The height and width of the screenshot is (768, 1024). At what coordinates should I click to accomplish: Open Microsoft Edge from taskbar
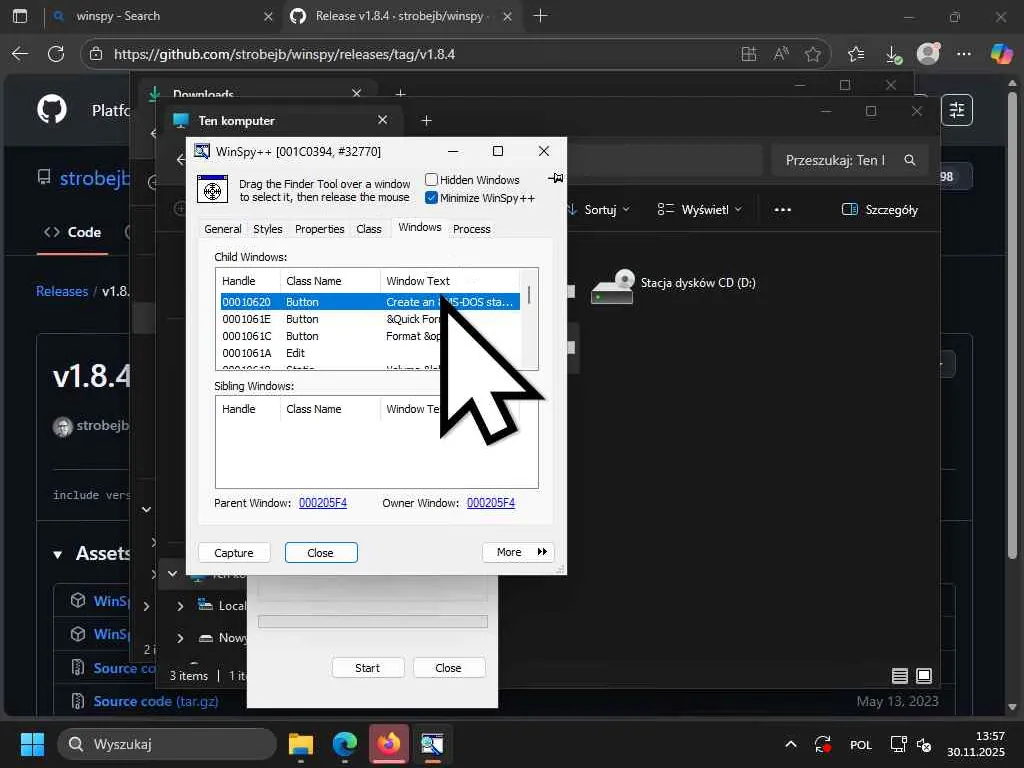pos(345,744)
